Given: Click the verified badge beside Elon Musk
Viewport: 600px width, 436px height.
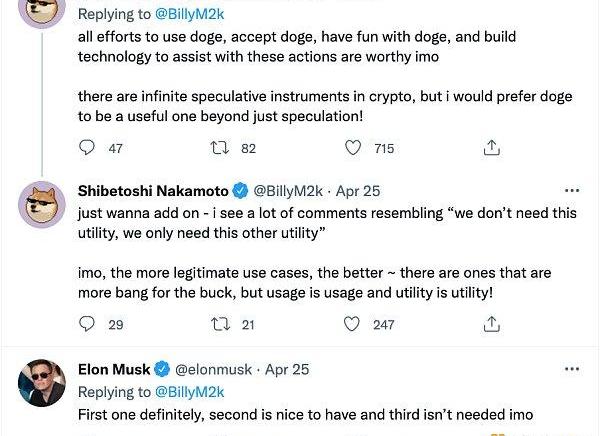Looking at the screenshot, I should tap(165, 370).
